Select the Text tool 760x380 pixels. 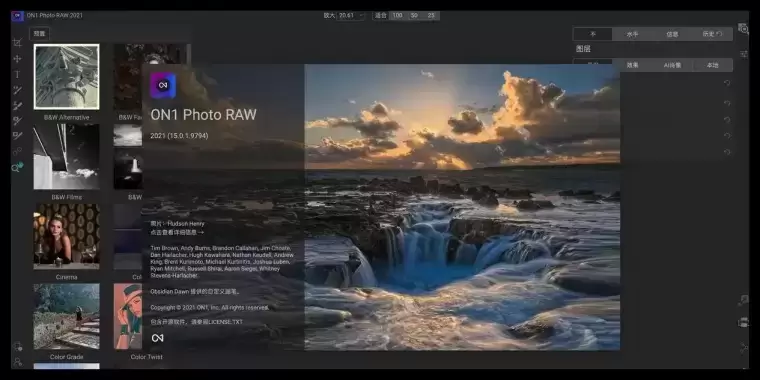tap(17, 74)
